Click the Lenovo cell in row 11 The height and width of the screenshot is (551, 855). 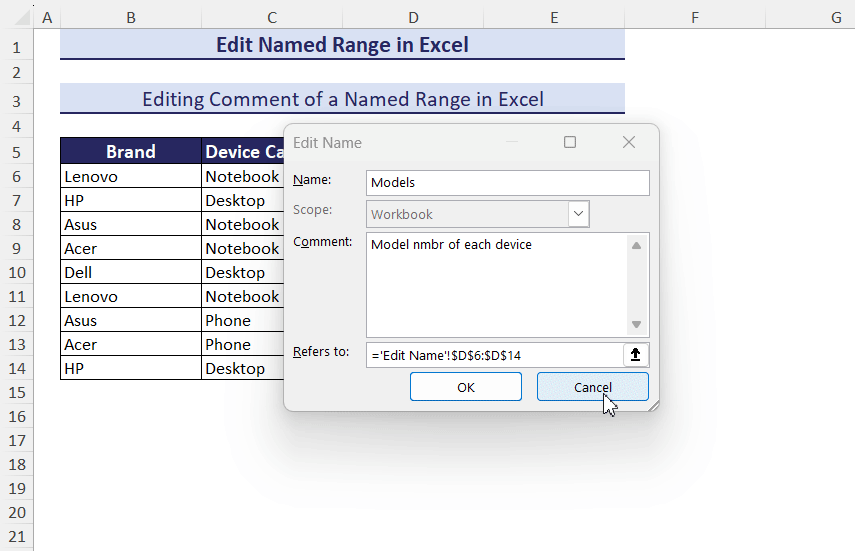click(x=131, y=296)
